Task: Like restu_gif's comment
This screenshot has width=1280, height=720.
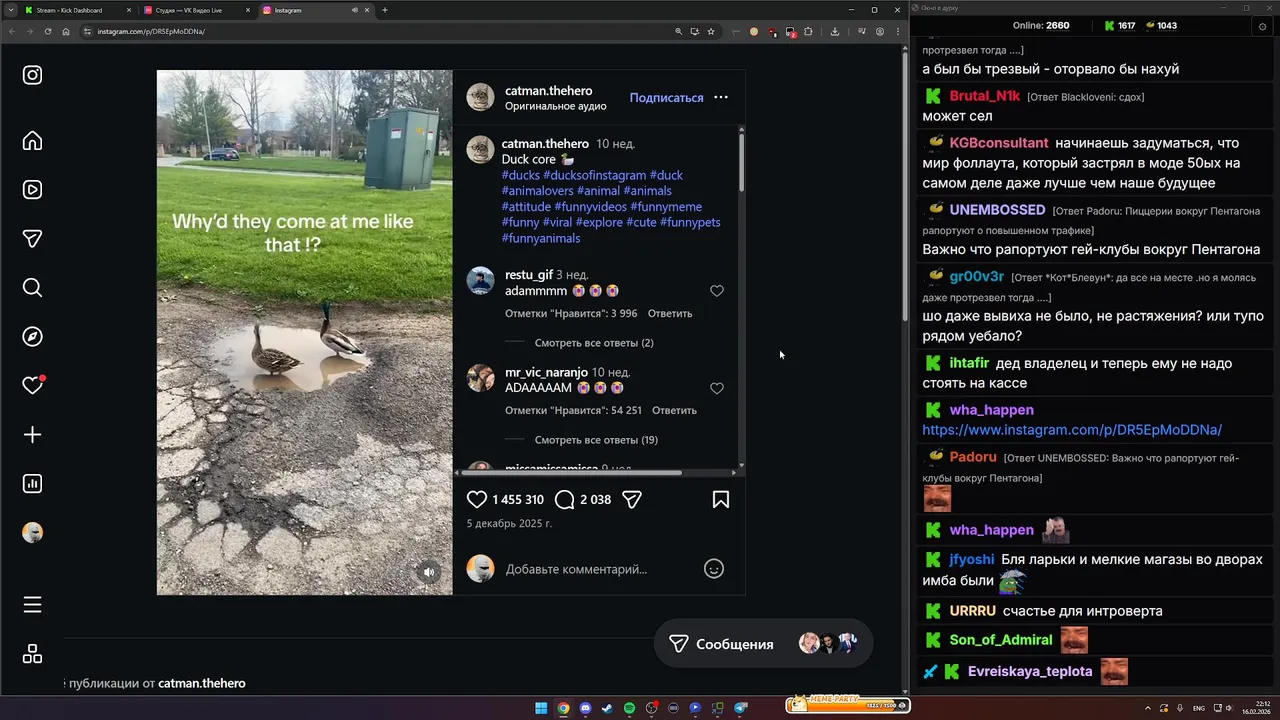Action: tap(716, 291)
